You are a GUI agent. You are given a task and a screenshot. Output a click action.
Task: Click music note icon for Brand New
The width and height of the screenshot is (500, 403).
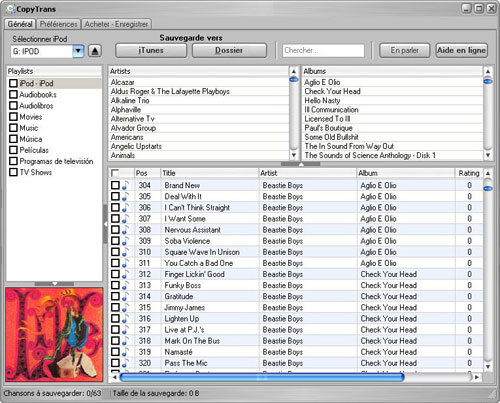pos(125,185)
